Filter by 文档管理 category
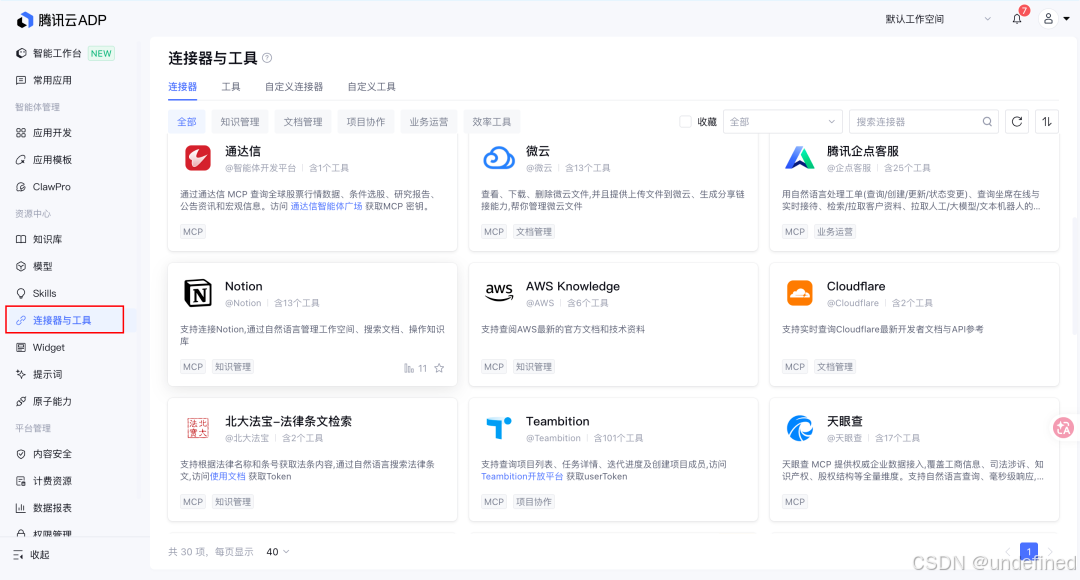Screen dimensions: 1080x580 pos(303,122)
